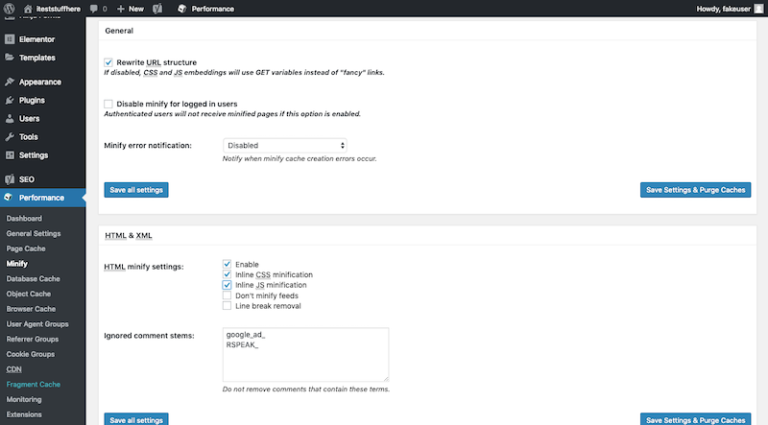This screenshot has height=425, width=768.
Task: Open the comments bubble icon in admin bar
Action: (94, 8)
